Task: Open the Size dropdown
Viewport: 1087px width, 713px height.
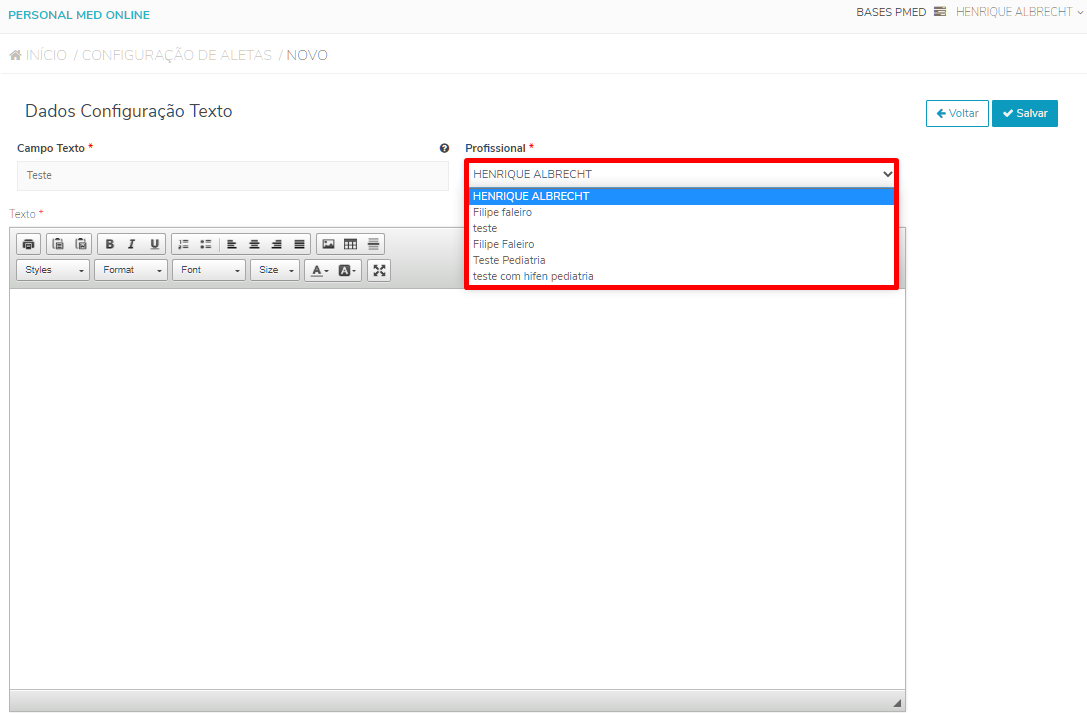Action: (x=275, y=270)
